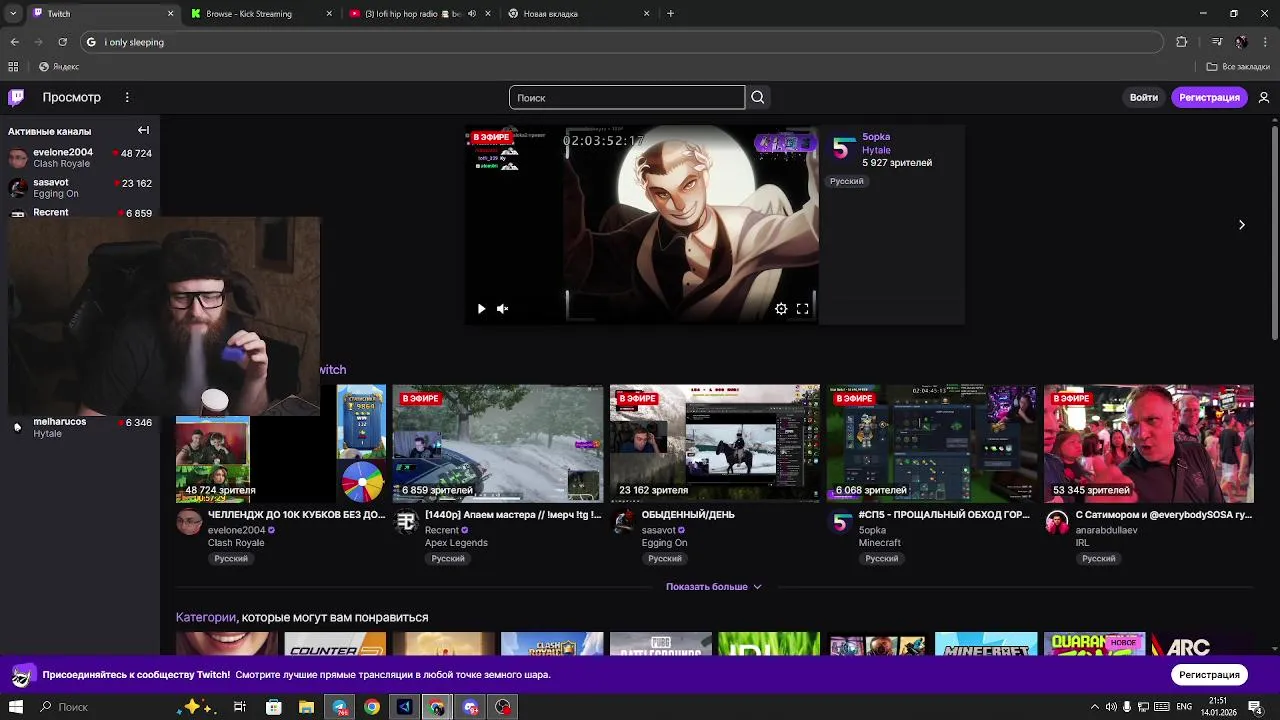
Task: Open the 5opka channel name link
Action: pyautogui.click(x=875, y=137)
